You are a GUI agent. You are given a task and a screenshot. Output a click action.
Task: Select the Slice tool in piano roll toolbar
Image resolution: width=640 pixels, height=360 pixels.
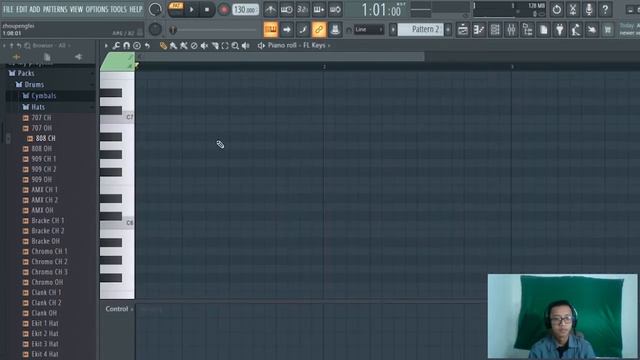(215, 46)
